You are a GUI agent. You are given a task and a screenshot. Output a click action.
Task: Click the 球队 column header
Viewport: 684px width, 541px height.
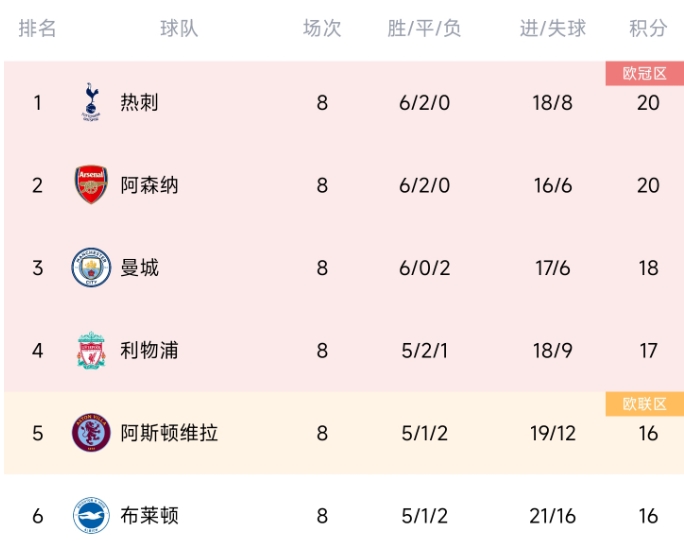pos(179,28)
